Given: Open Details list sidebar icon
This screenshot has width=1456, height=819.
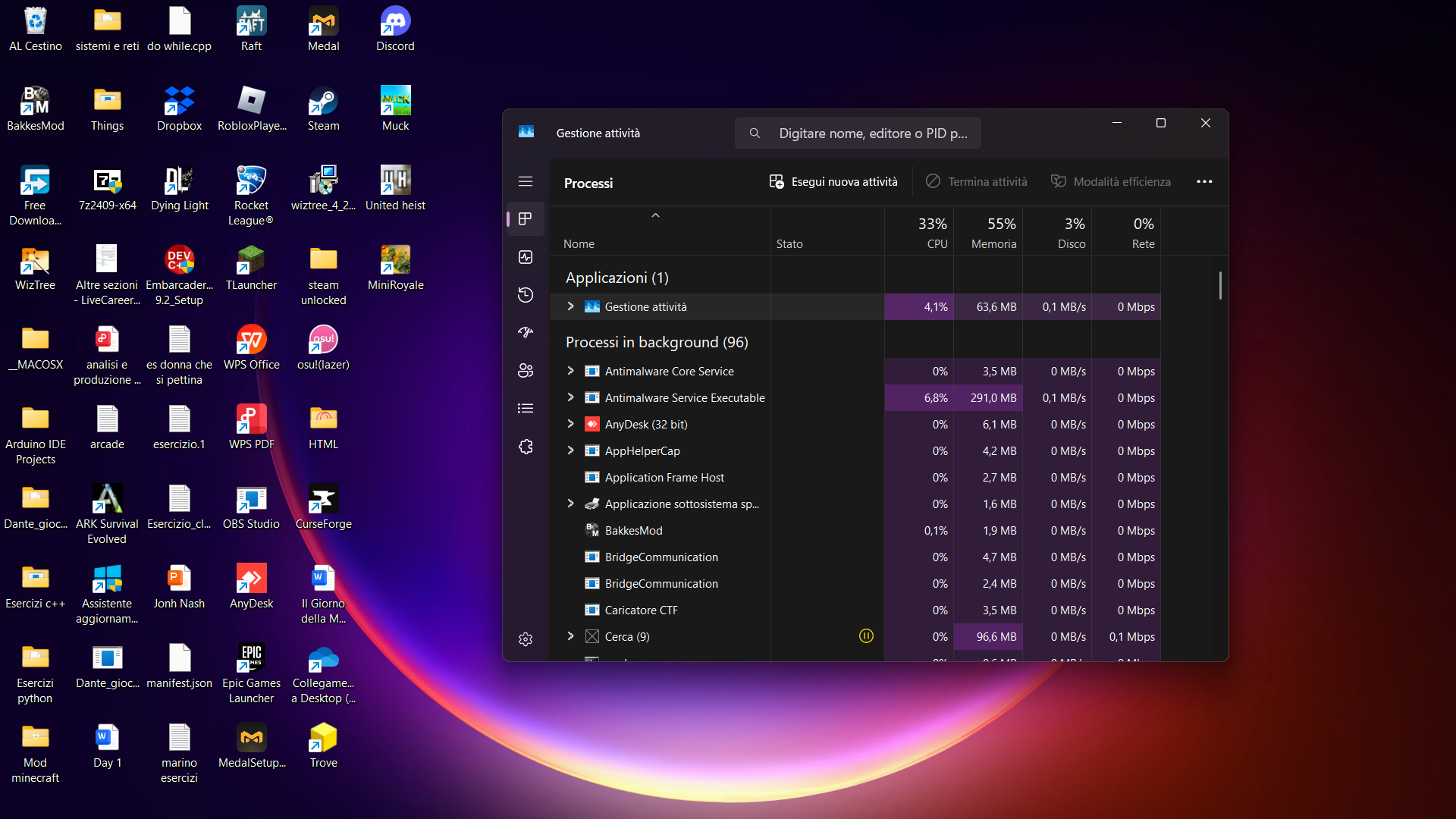Looking at the screenshot, I should (526, 408).
